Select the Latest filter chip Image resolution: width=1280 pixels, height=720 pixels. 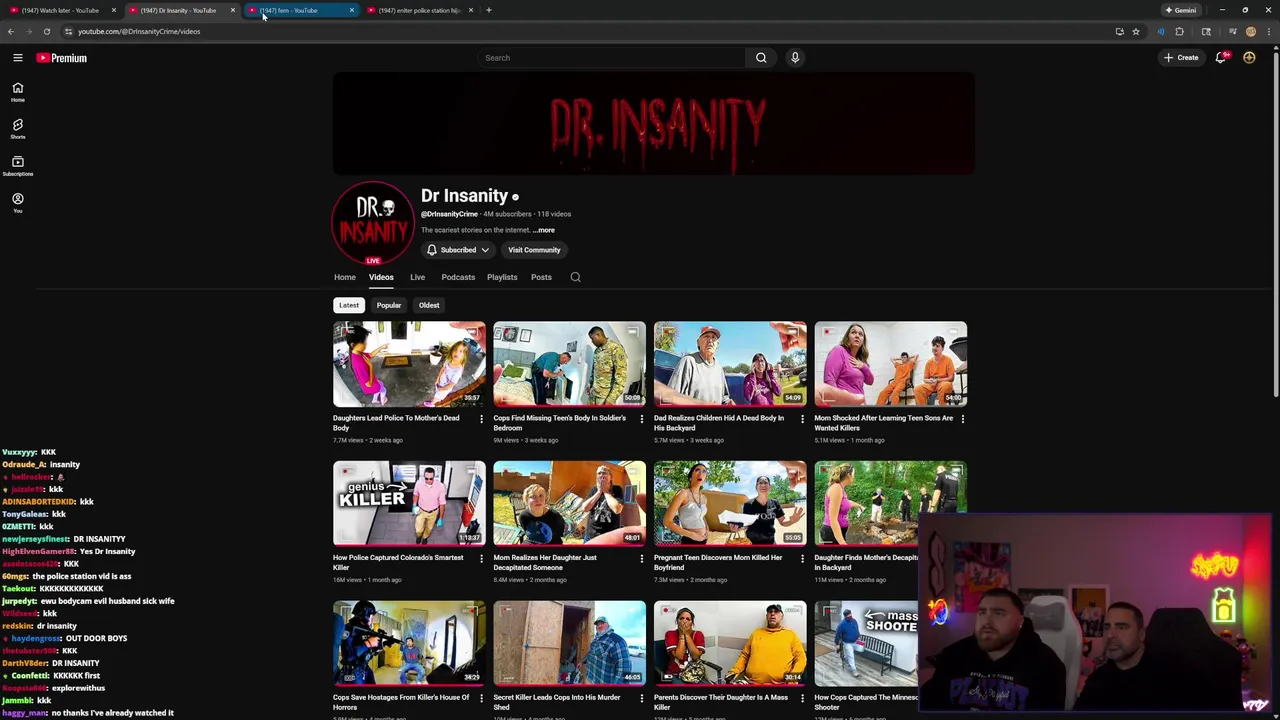point(348,305)
